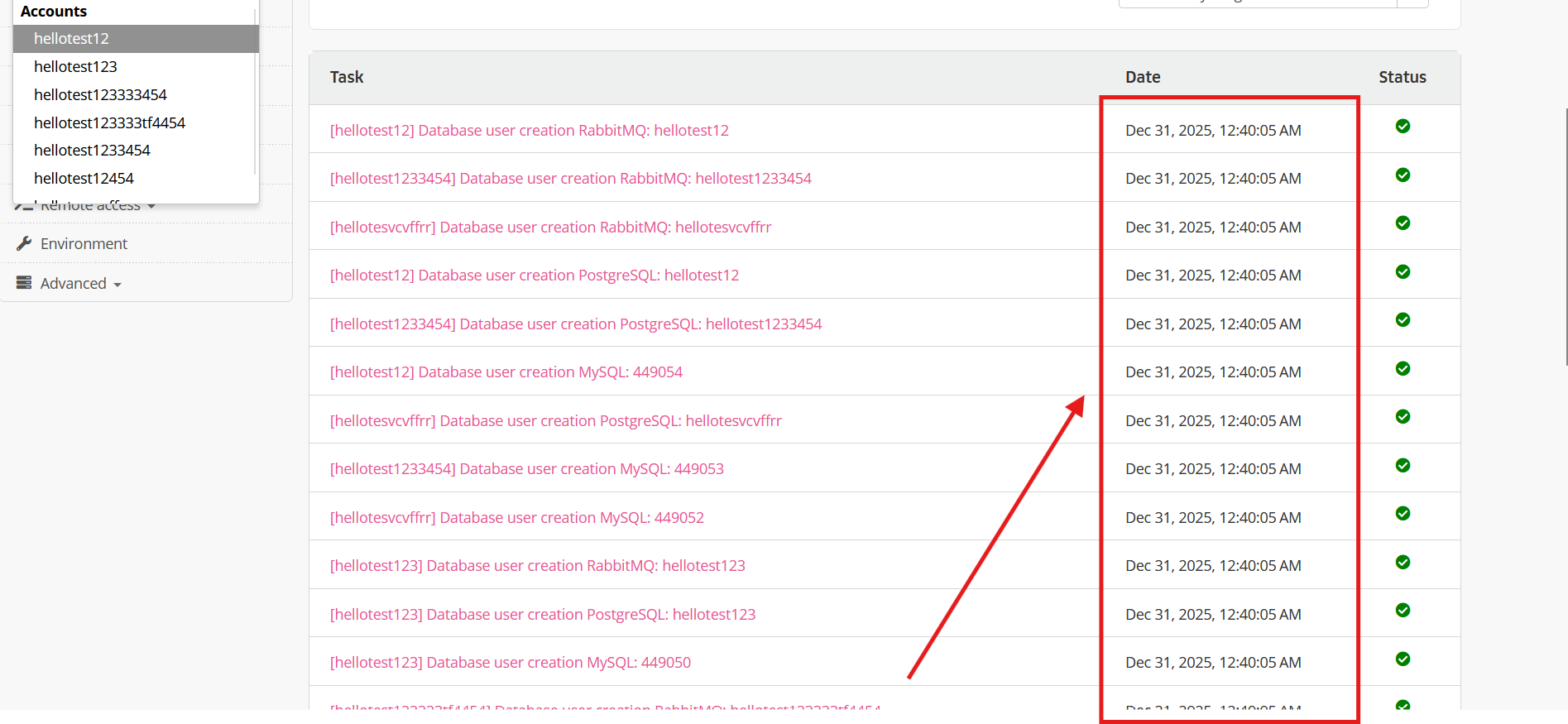This screenshot has width=1568, height=724.
Task: Click the wrench icon beside Environment
Action: (x=24, y=243)
